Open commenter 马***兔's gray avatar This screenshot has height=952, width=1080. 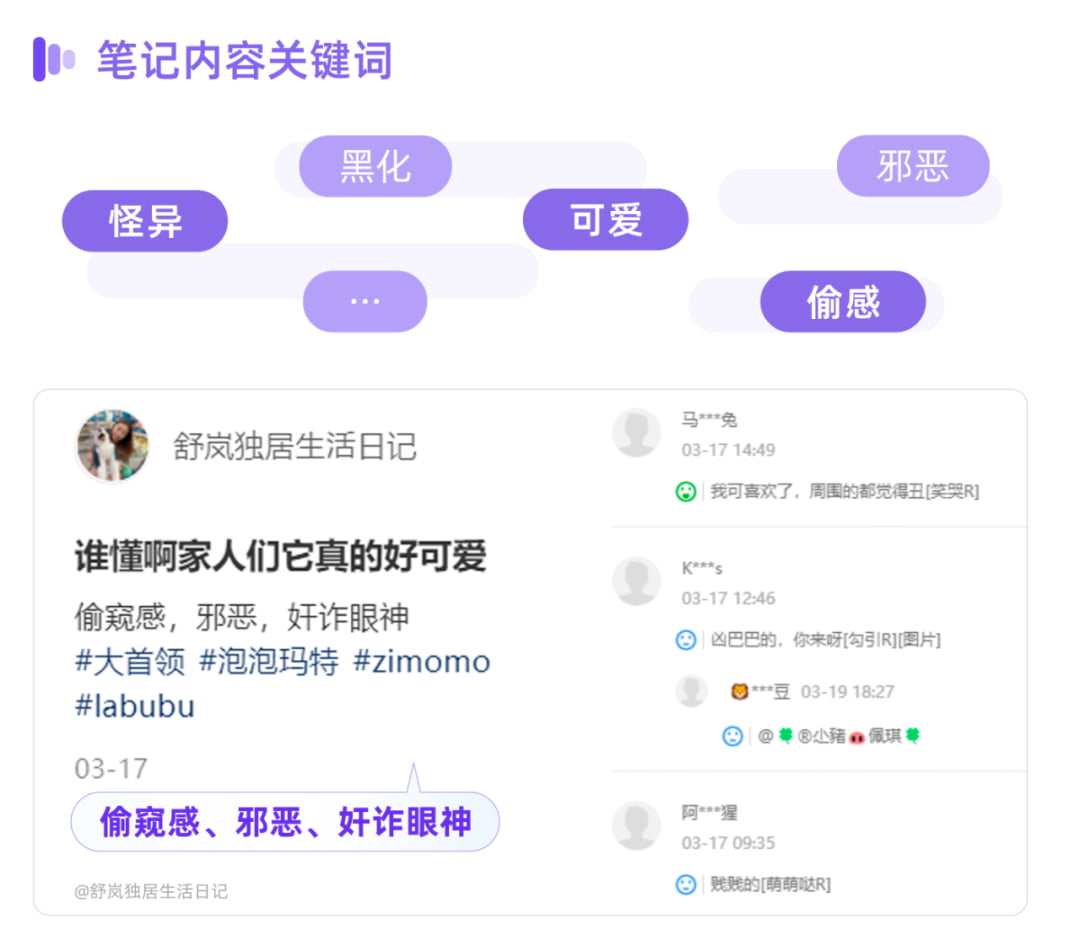[x=637, y=433]
